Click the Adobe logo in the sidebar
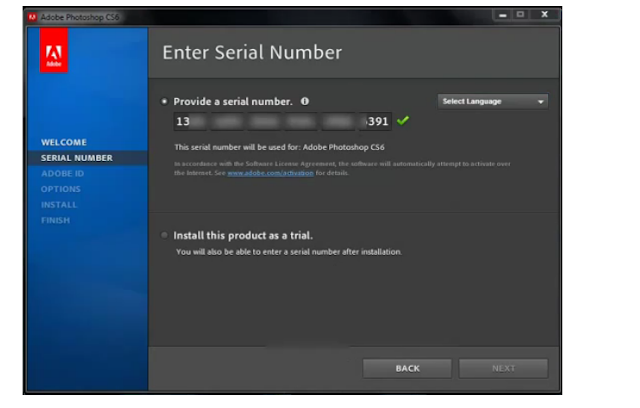 [54, 51]
